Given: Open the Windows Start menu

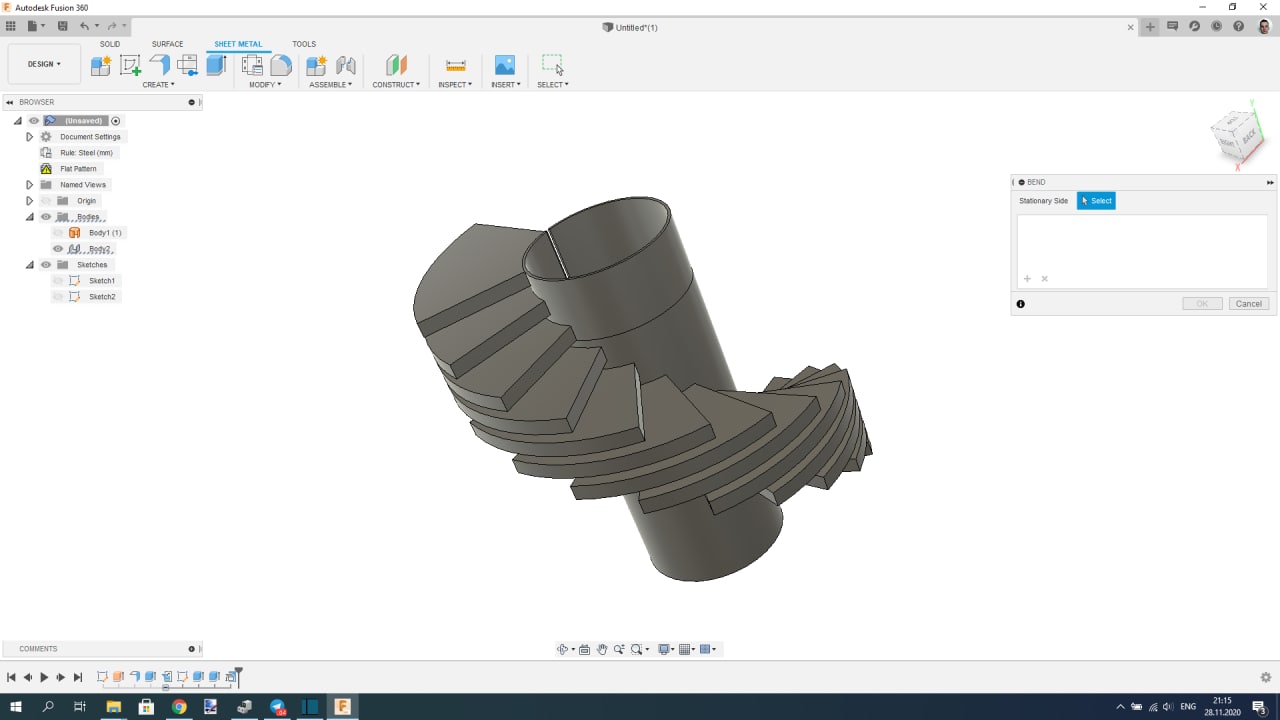Looking at the screenshot, I should (16, 706).
